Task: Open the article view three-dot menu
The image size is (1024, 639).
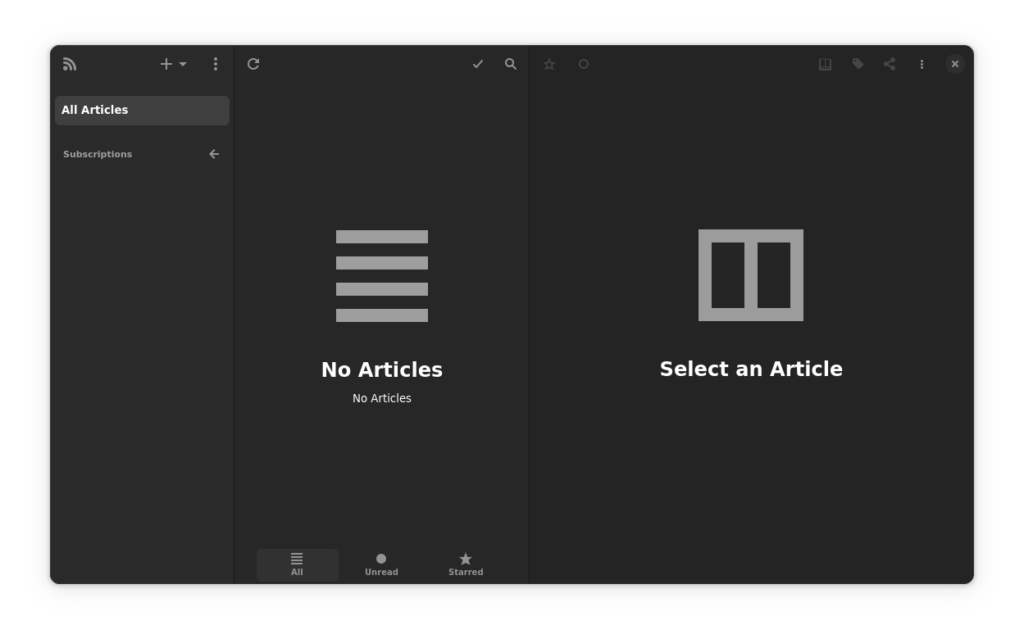Action: click(x=922, y=64)
